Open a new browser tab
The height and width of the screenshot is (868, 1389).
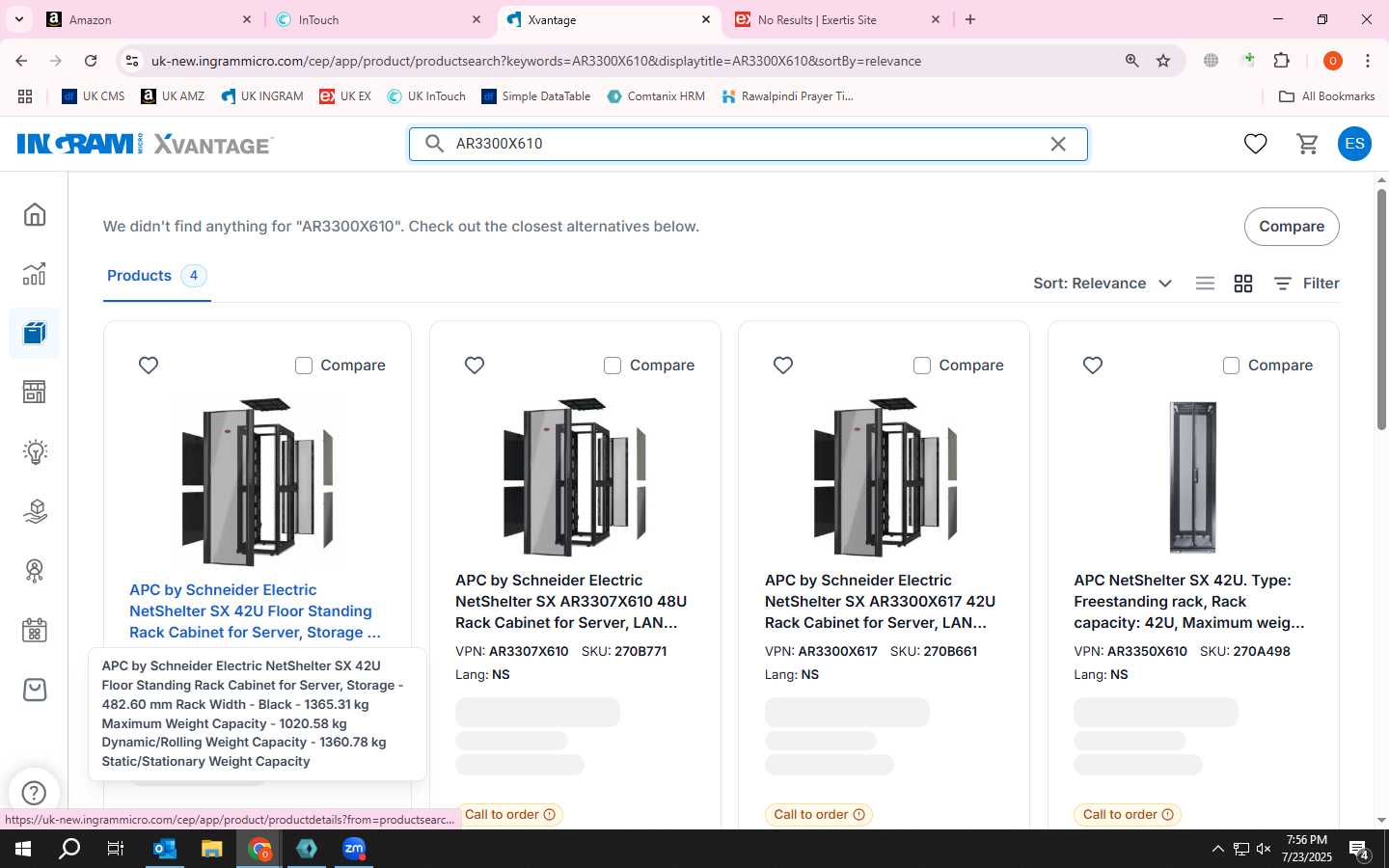(970, 19)
